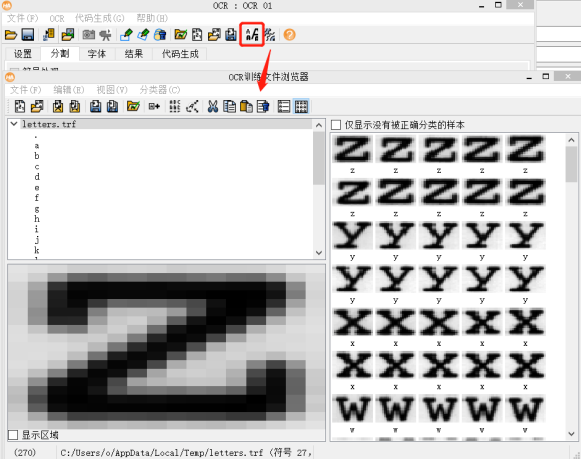The image size is (581, 459).
Task: Open the 视图(V) menu
Action: [x=112, y=90]
